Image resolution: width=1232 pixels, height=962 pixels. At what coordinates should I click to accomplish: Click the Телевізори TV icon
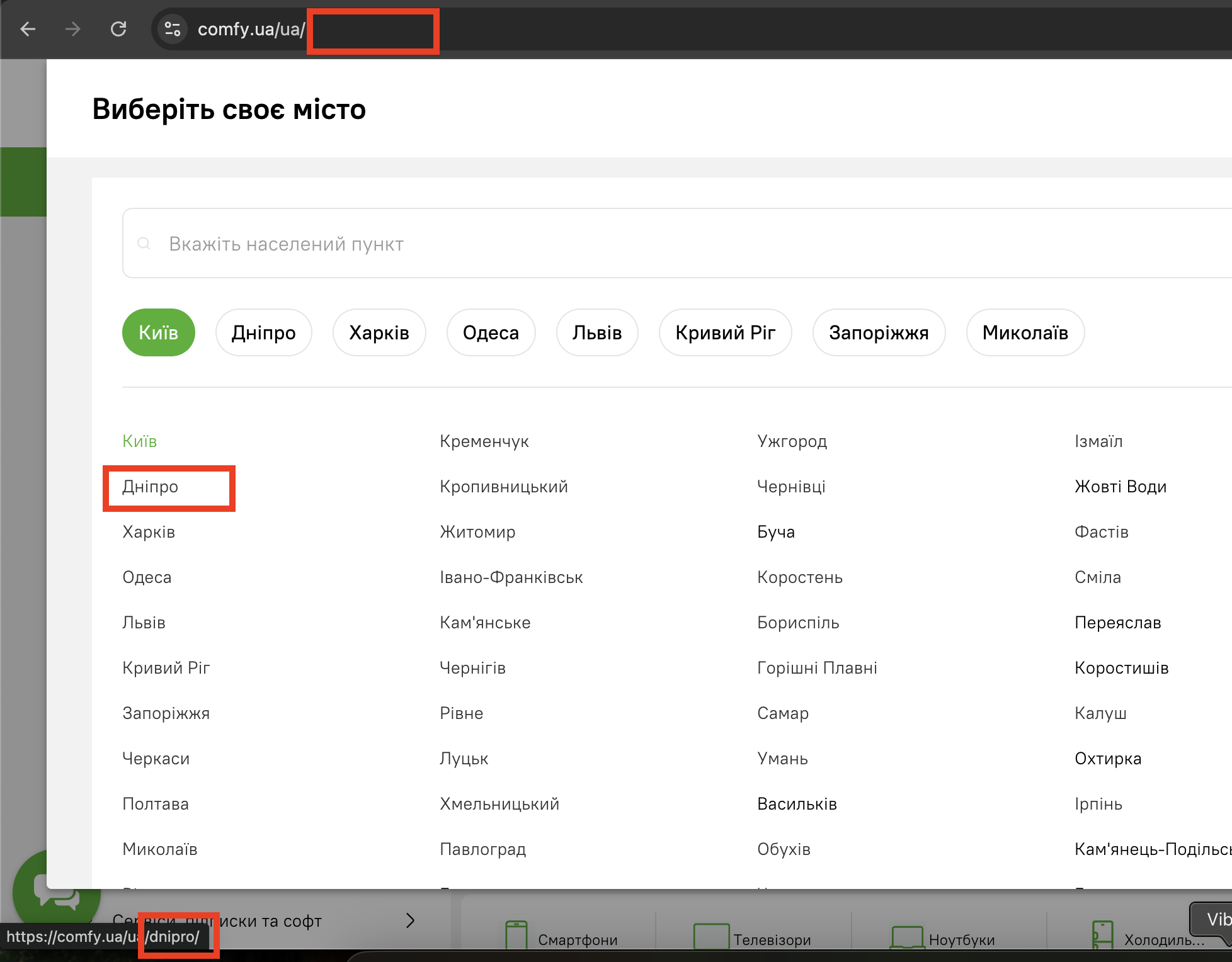[x=711, y=937]
